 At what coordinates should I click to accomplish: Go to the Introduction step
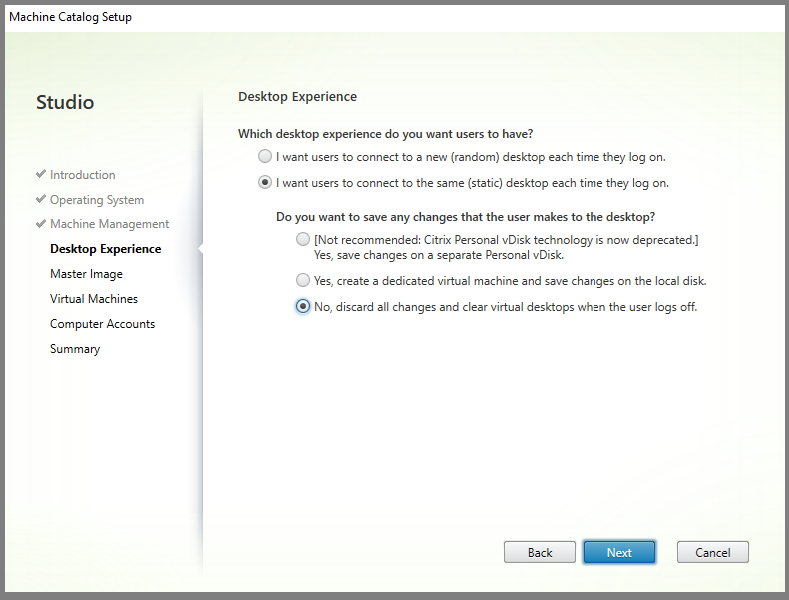click(83, 175)
